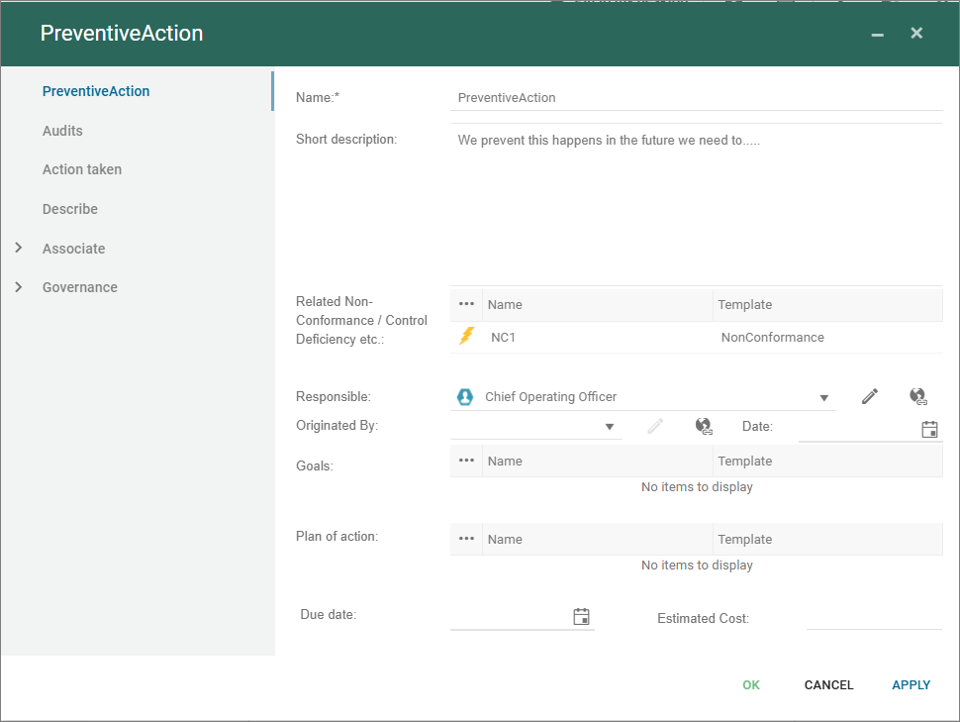This screenshot has height=722, width=960.
Task: Click the APPLY button
Action: click(x=911, y=685)
